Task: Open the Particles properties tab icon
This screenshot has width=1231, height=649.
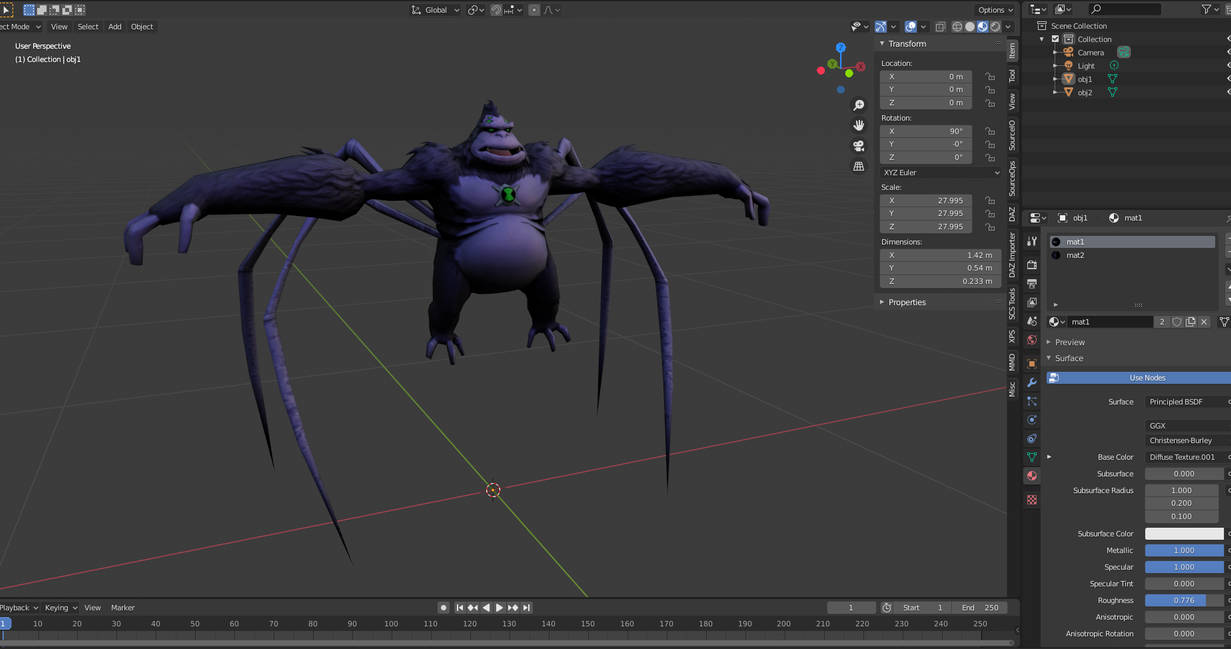Action: pos(1032,401)
